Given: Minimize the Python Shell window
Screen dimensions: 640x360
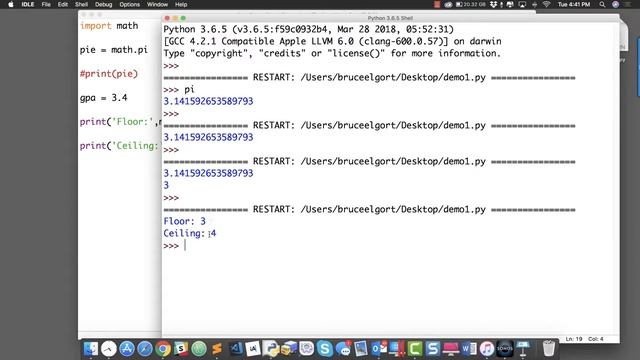Looking at the screenshot, I should click(175, 18).
